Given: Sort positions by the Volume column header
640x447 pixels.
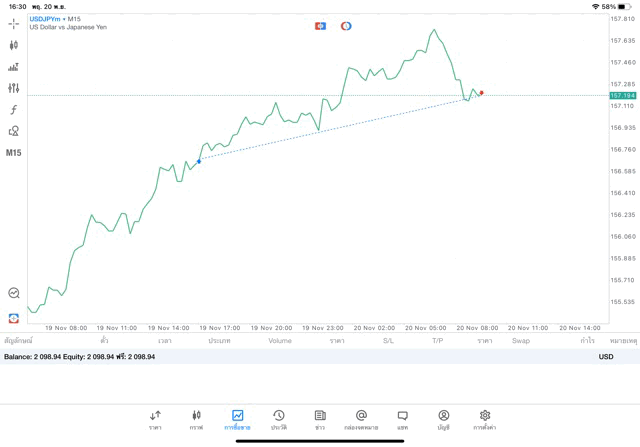Looking at the screenshot, I should pos(280,341).
